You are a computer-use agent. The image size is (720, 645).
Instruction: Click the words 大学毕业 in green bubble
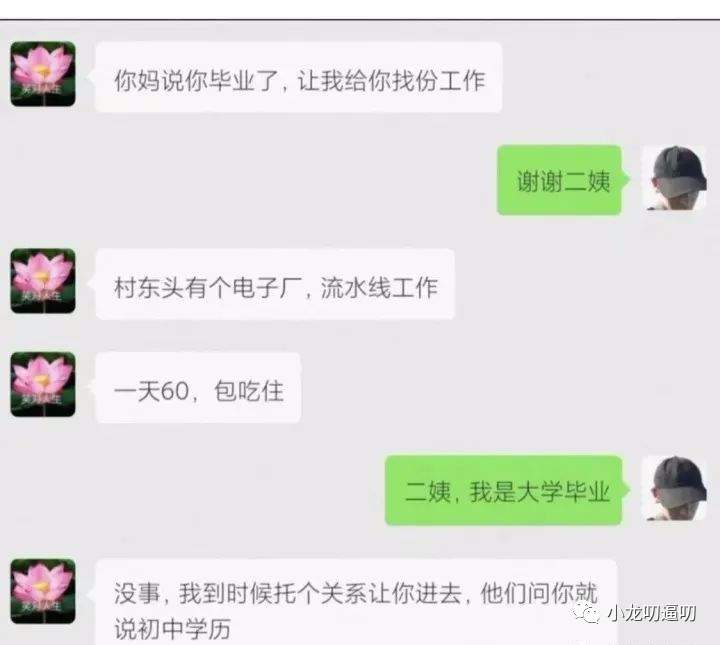[563, 492]
